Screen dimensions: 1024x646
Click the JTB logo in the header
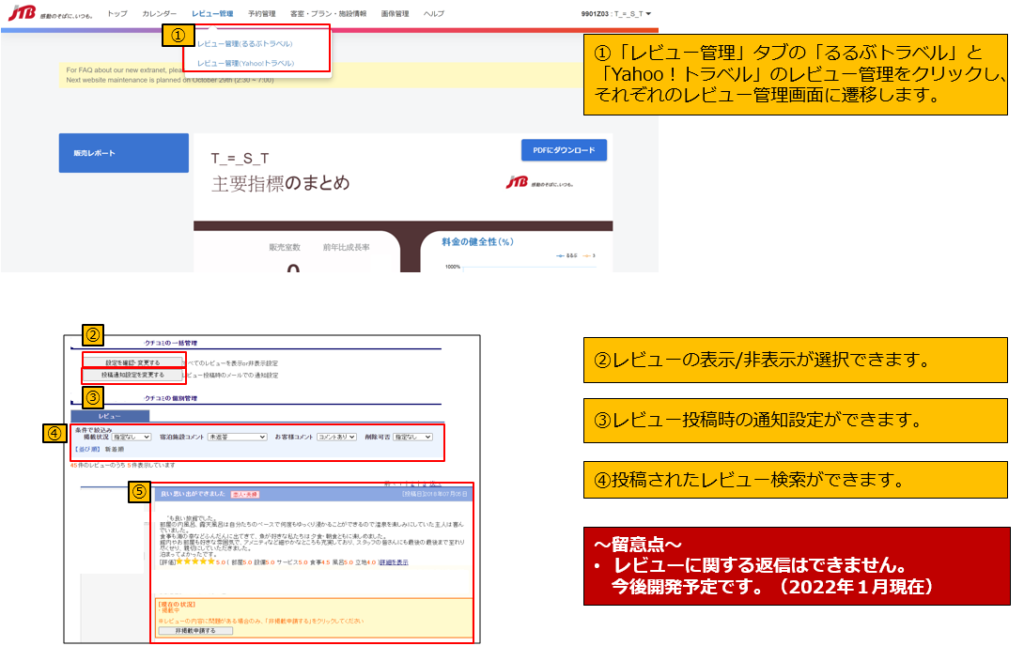click(x=22, y=13)
